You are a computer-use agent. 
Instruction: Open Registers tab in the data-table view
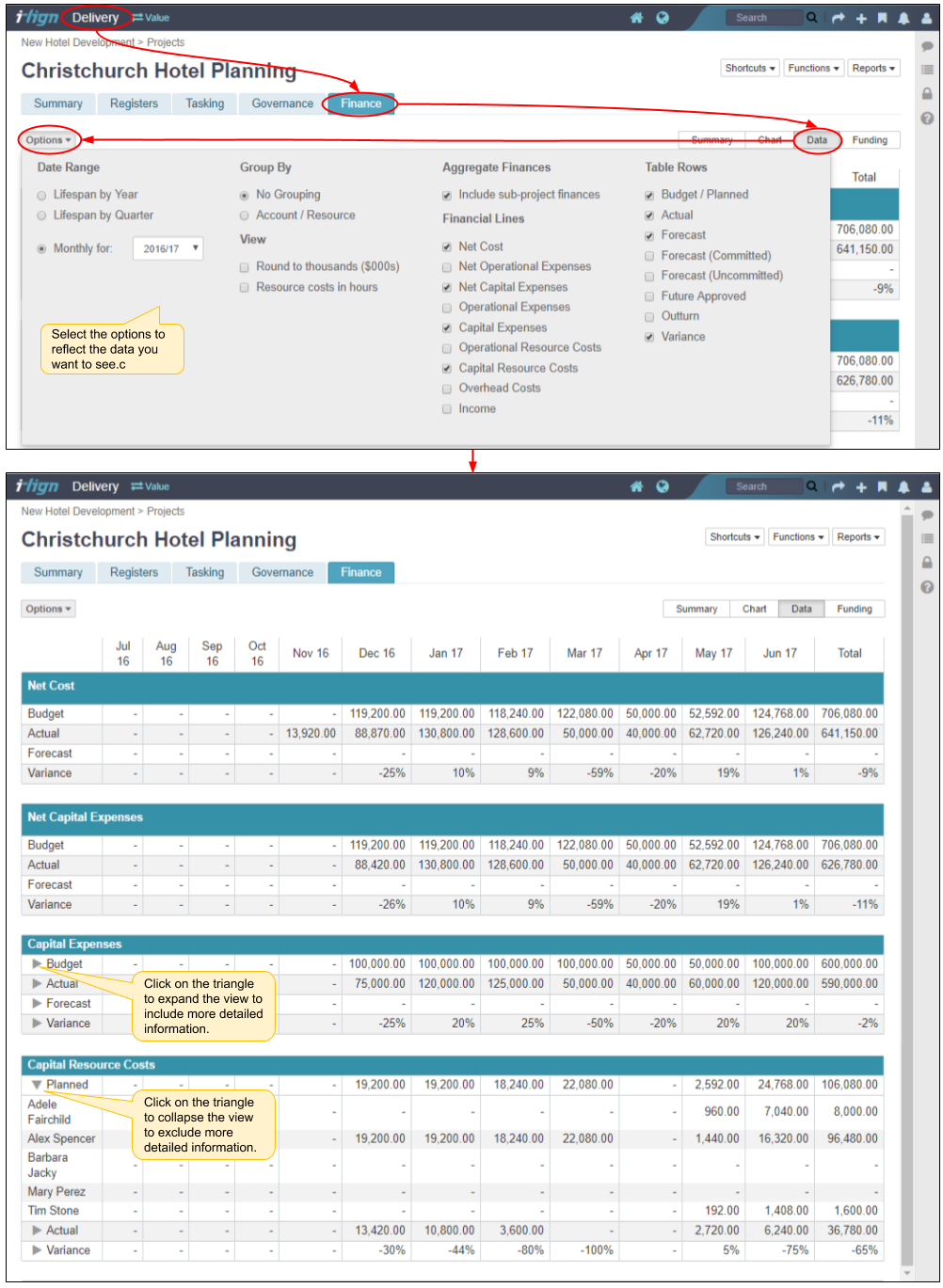click(x=134, y=572)
